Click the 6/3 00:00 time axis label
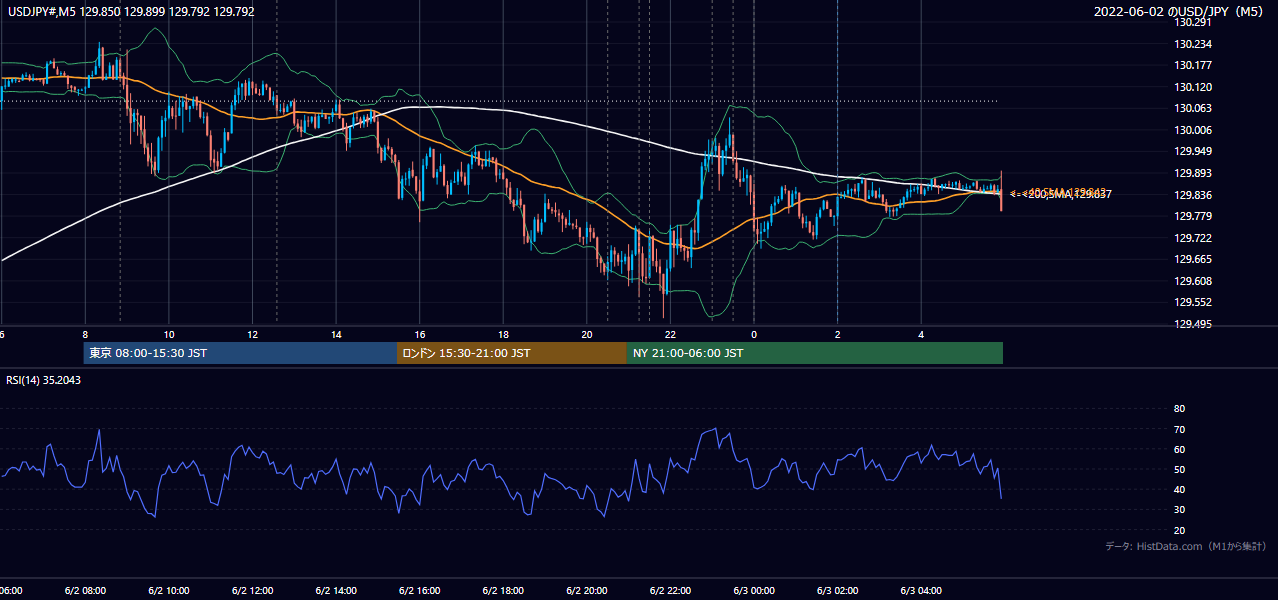The width and height of the screenshot is (1278, 600). tap(754, 591)
